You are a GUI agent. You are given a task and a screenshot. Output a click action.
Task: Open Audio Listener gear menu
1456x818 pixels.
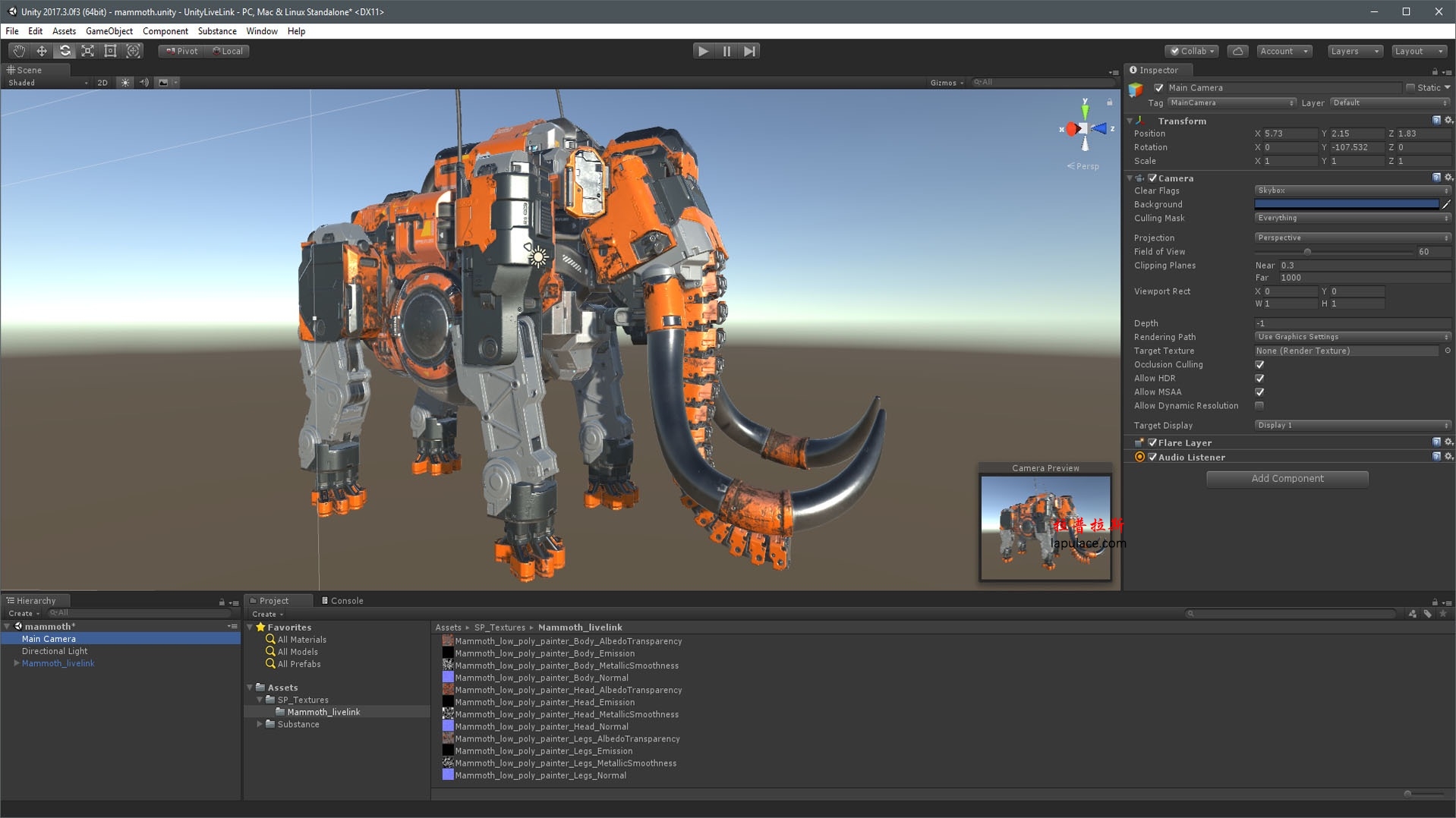(x=1448, y=457)
